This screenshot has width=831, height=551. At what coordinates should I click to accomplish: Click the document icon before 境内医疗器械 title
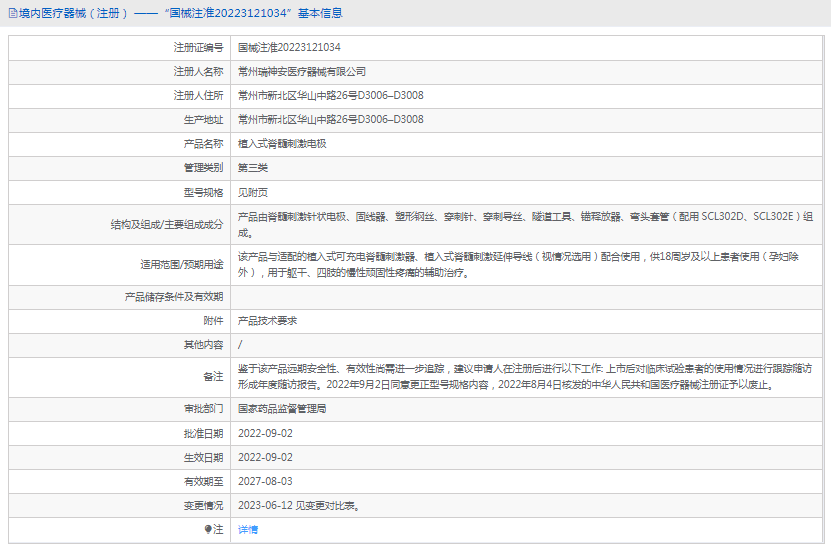coord(13,13)
